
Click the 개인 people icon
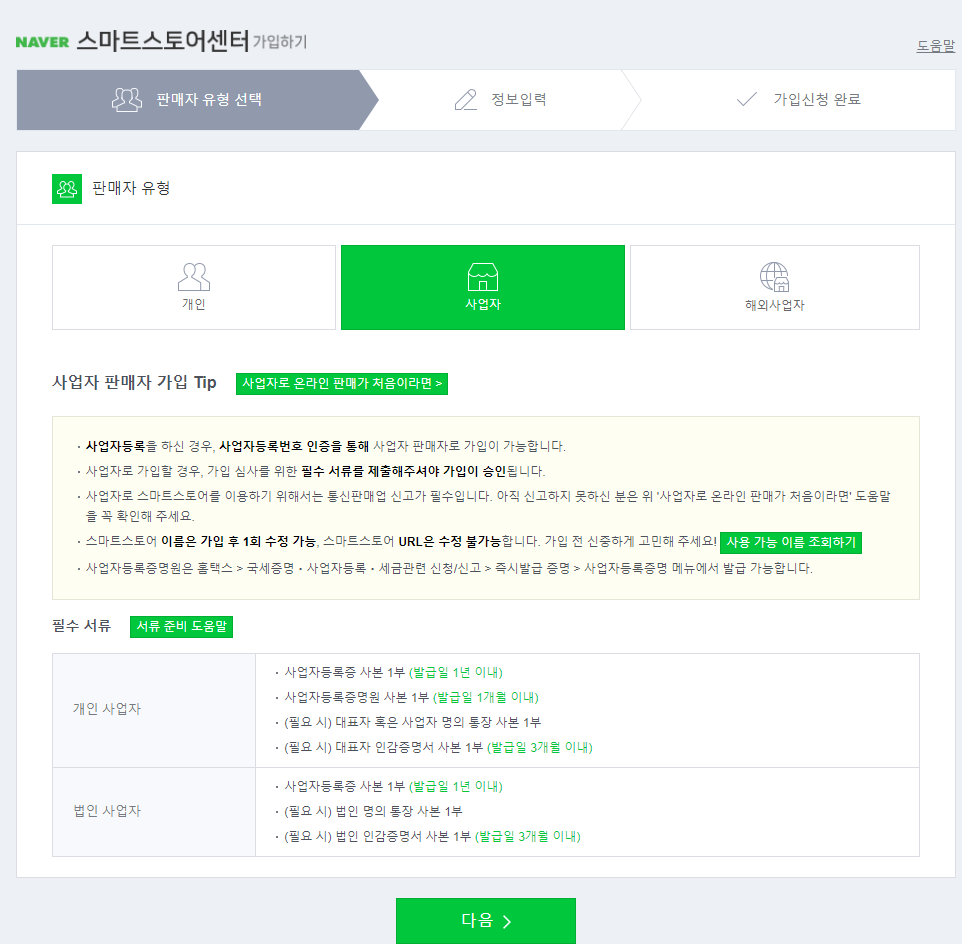tap(194, 277)
